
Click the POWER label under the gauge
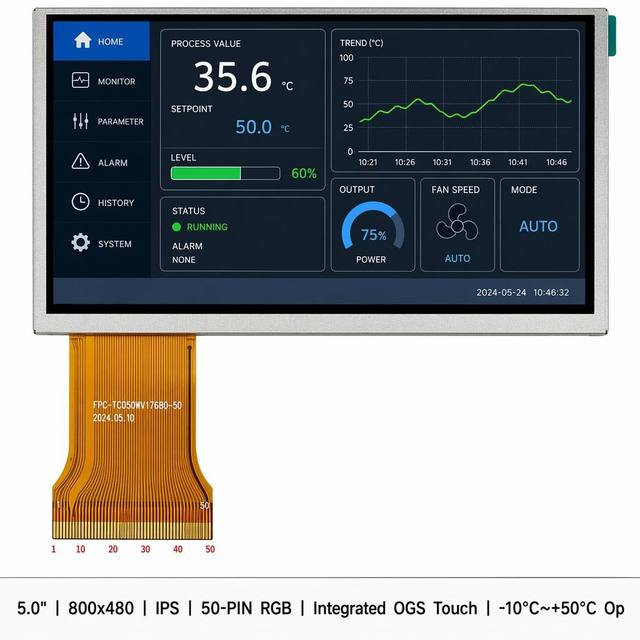(x=371, y=260)
